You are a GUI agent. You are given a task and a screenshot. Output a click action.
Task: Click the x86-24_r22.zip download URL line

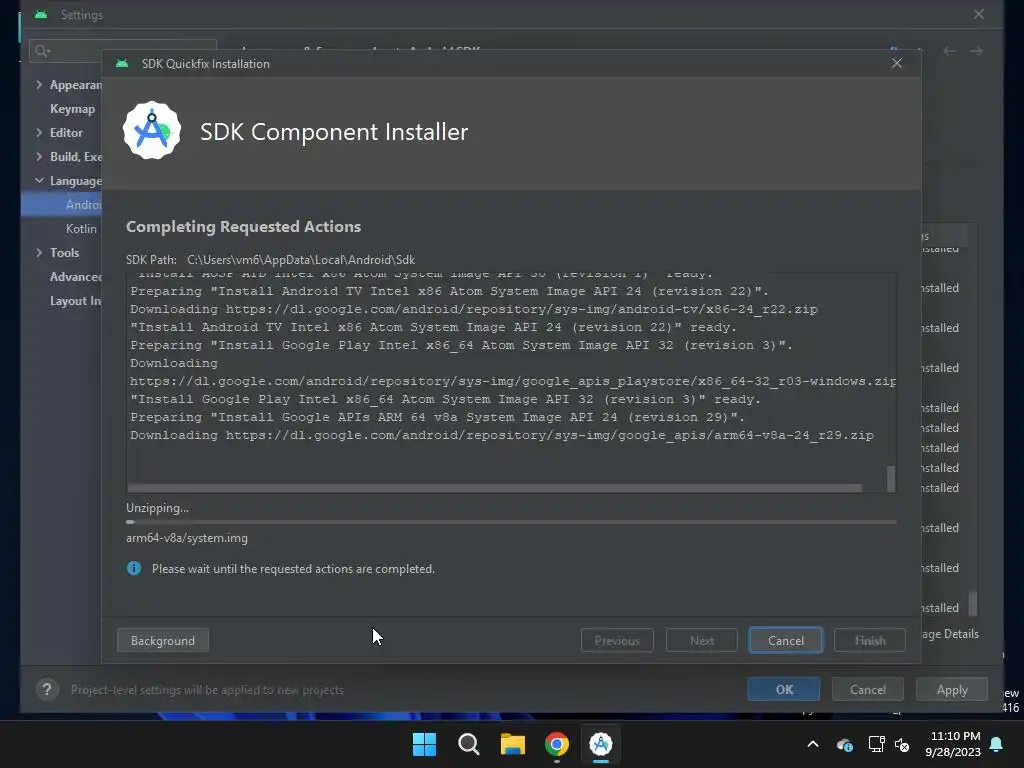tap(473, 309)
